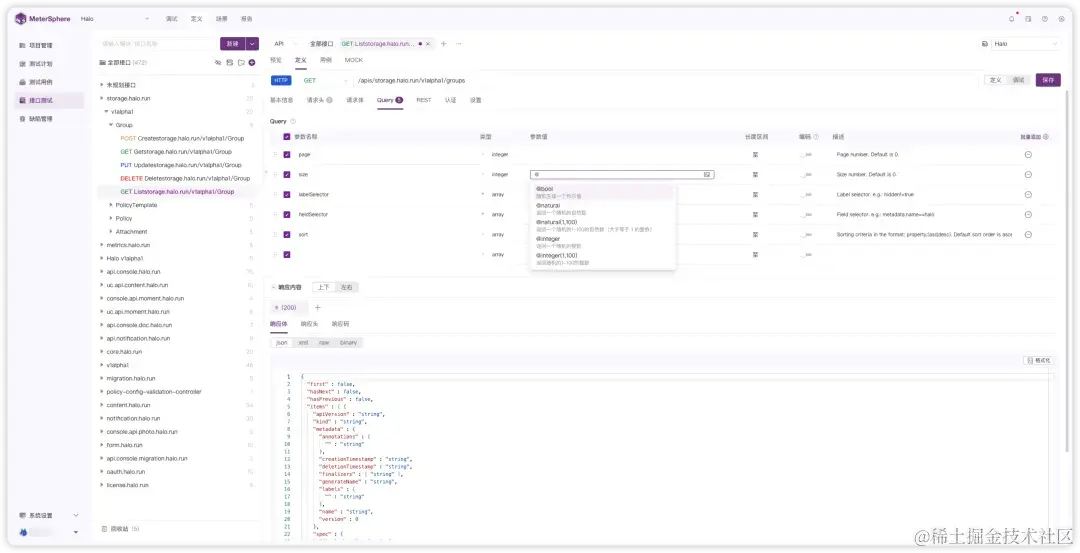Expand the storage.halo.run tree node
Image resolution: width=1080 pixels, height=553 pixels.
click(x=102, y=98)
